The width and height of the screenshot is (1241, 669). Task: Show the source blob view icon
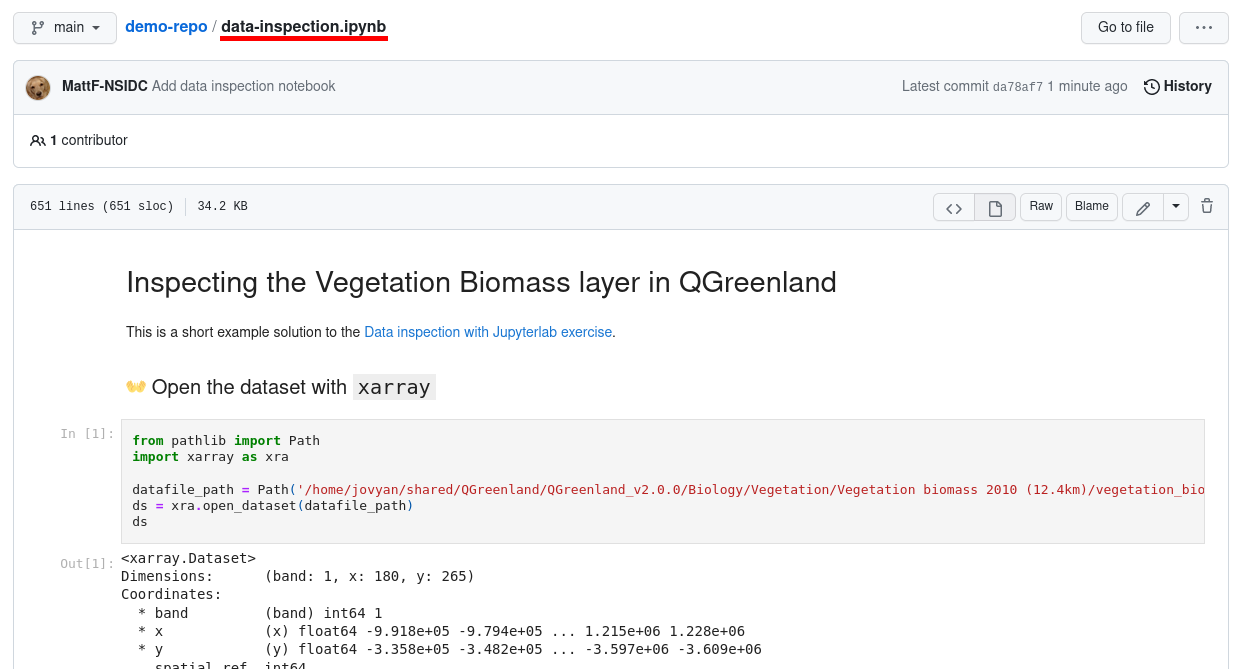click(954, 207)
